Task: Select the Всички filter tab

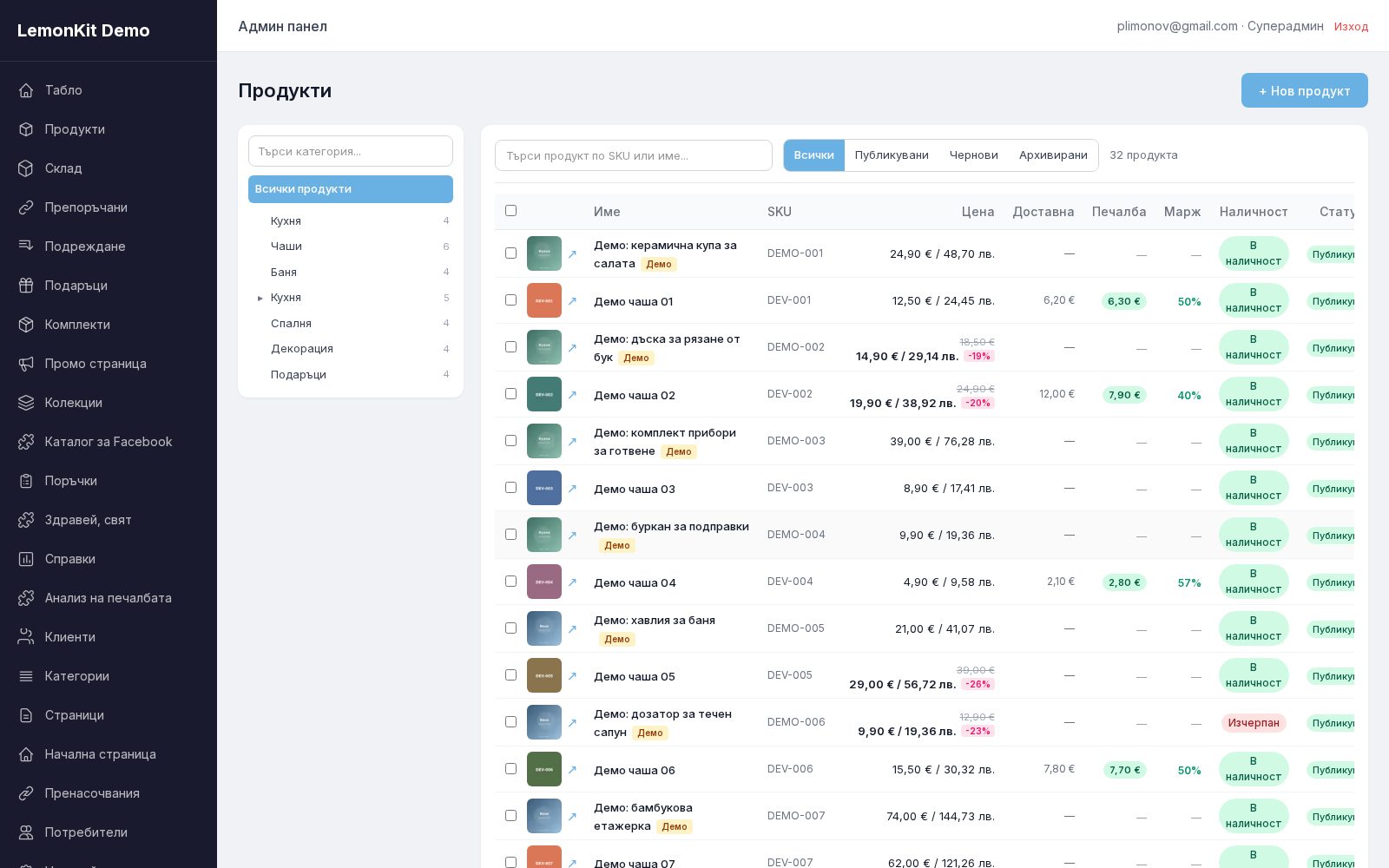Action: (814, 155)
